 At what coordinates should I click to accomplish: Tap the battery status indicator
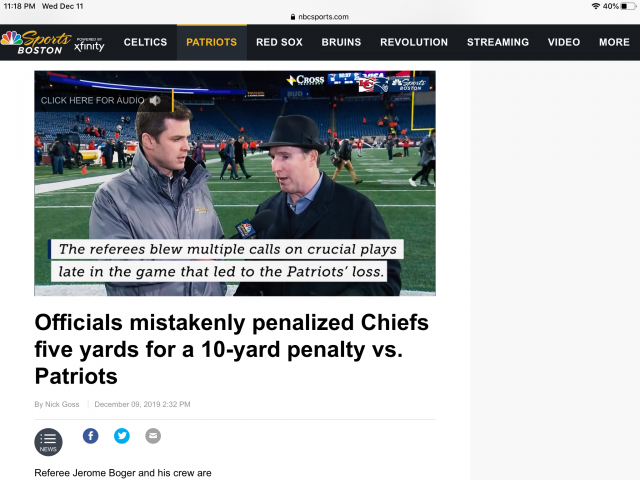(x=625, y=6)
